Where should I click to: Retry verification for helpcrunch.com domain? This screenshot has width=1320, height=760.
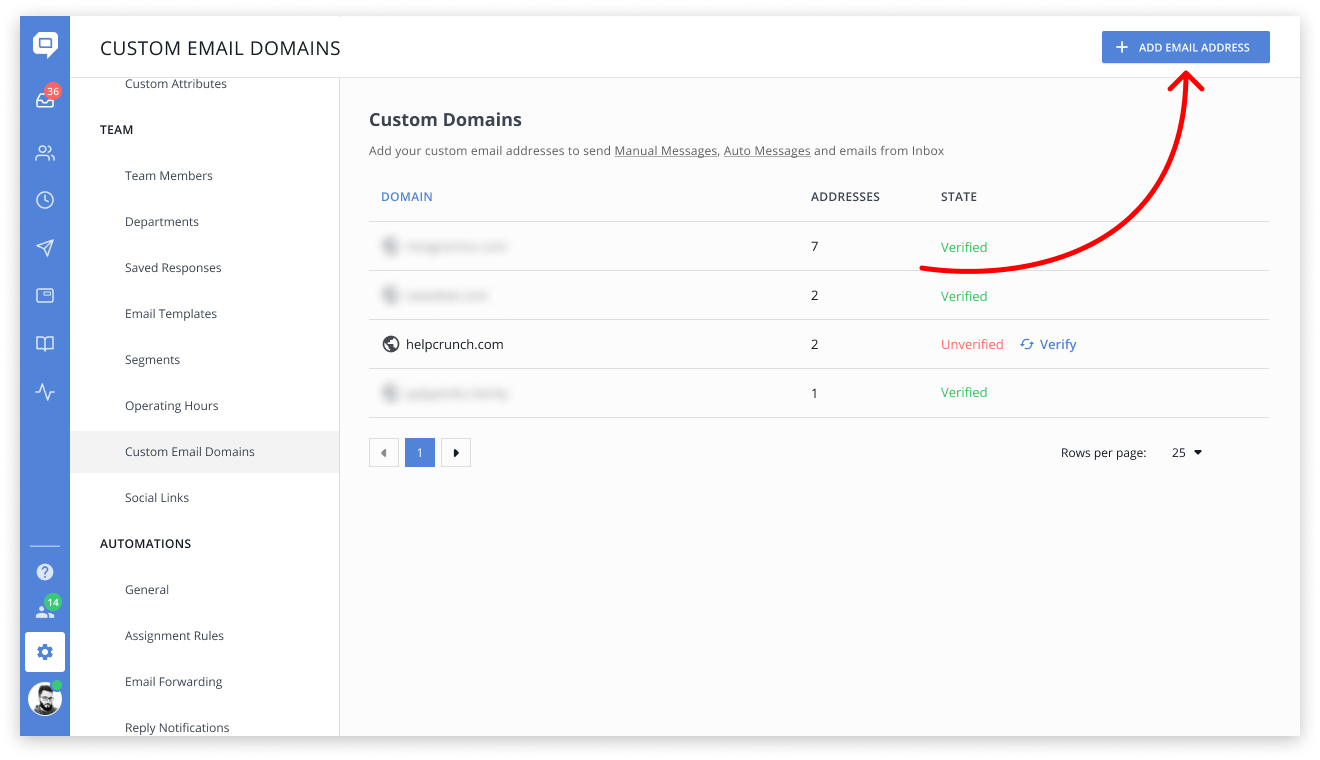(1048, 344)
